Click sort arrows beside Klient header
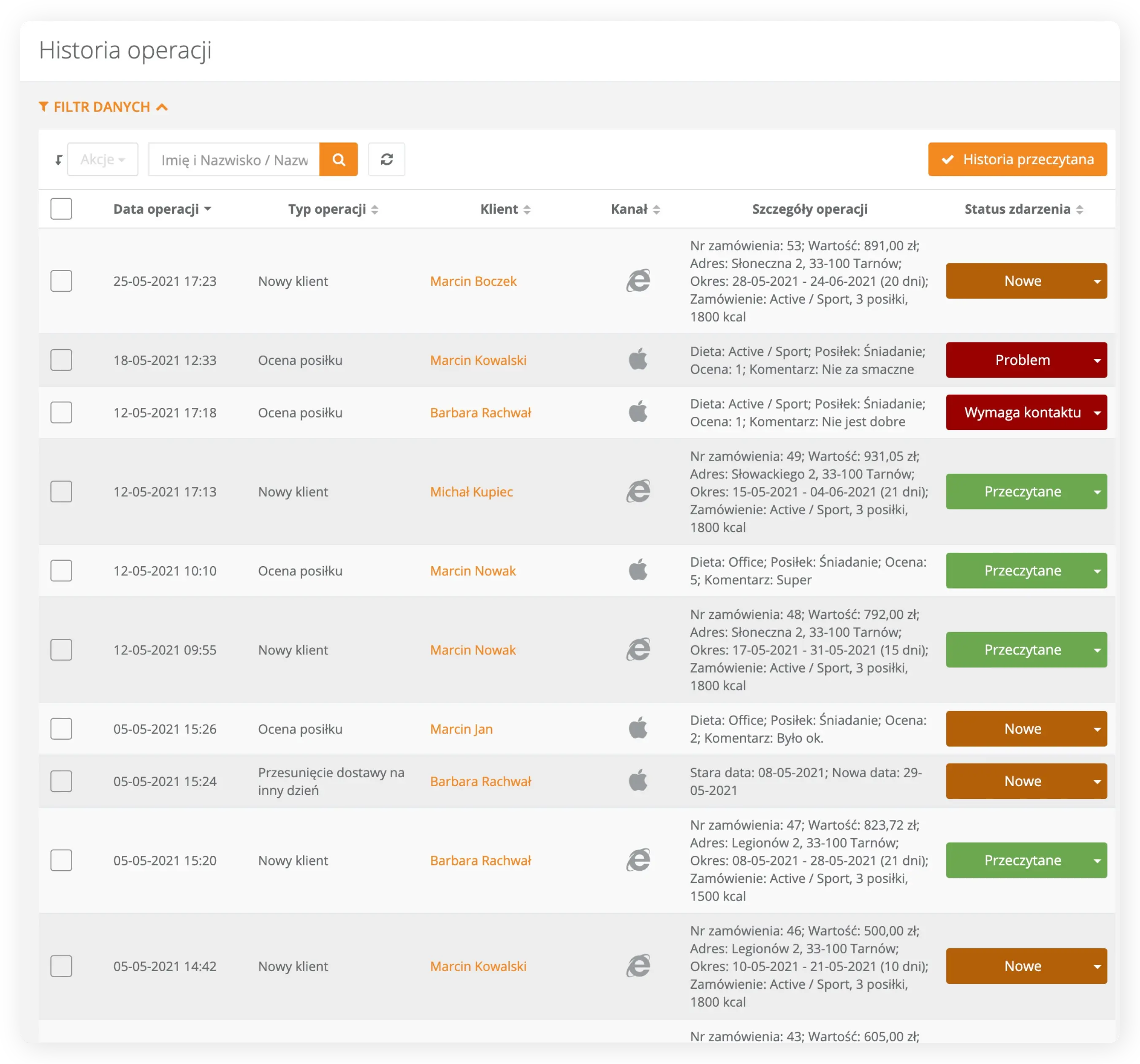 pyautogui.click(x=527, y=210)
